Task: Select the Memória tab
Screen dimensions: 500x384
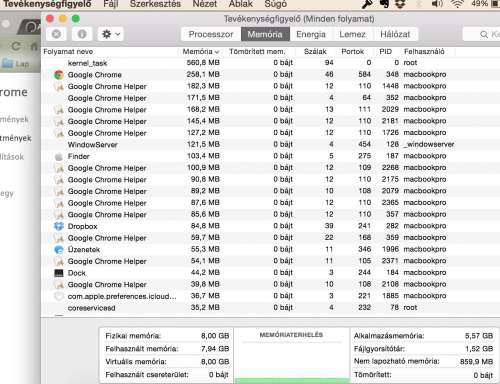Action: point(265,34)
